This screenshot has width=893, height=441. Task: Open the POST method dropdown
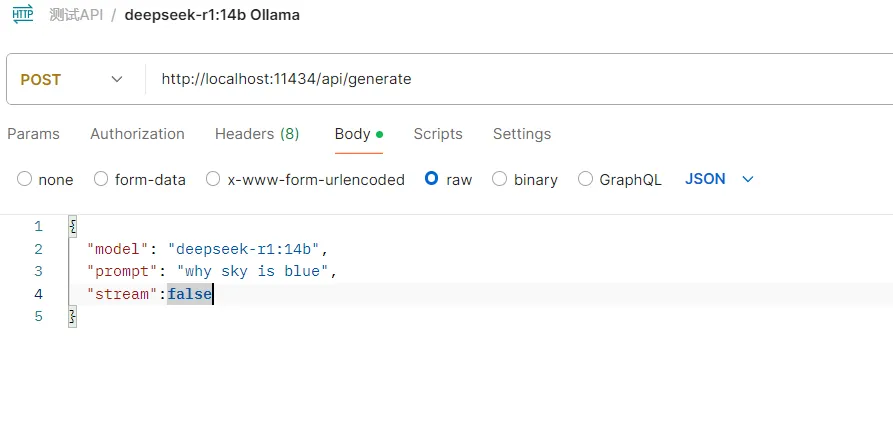pos(72,79)
